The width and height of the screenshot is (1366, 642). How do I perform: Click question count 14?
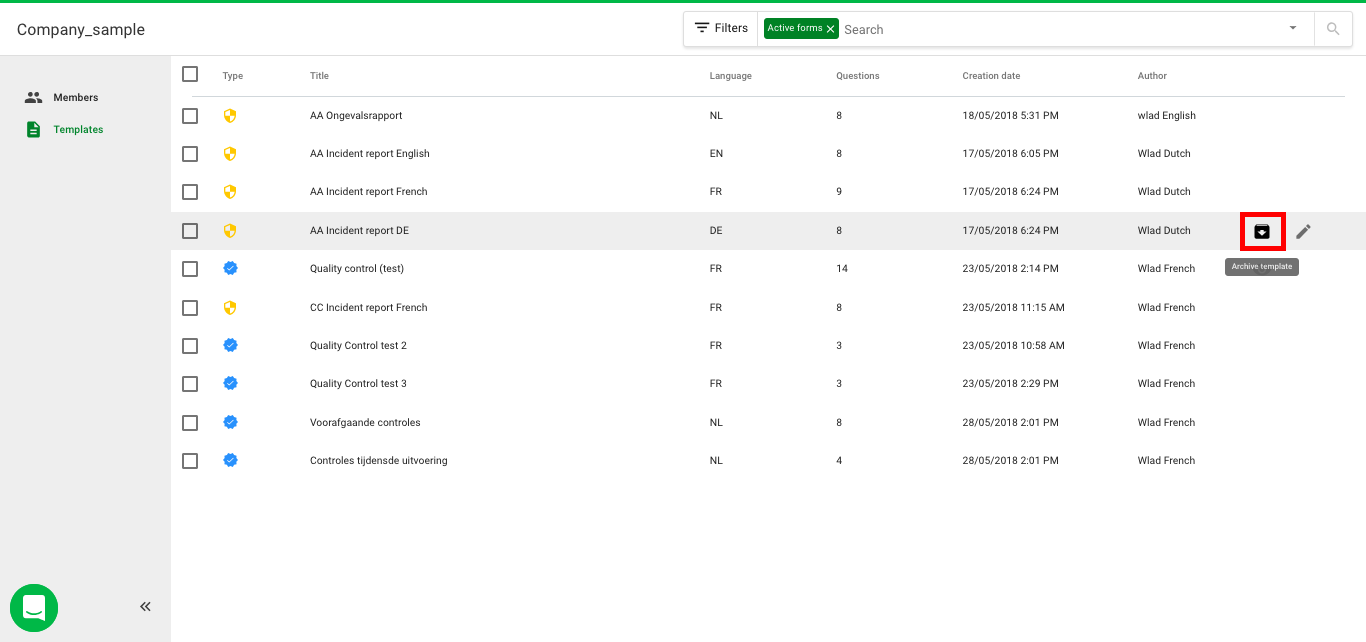click(x=842, y=269)
